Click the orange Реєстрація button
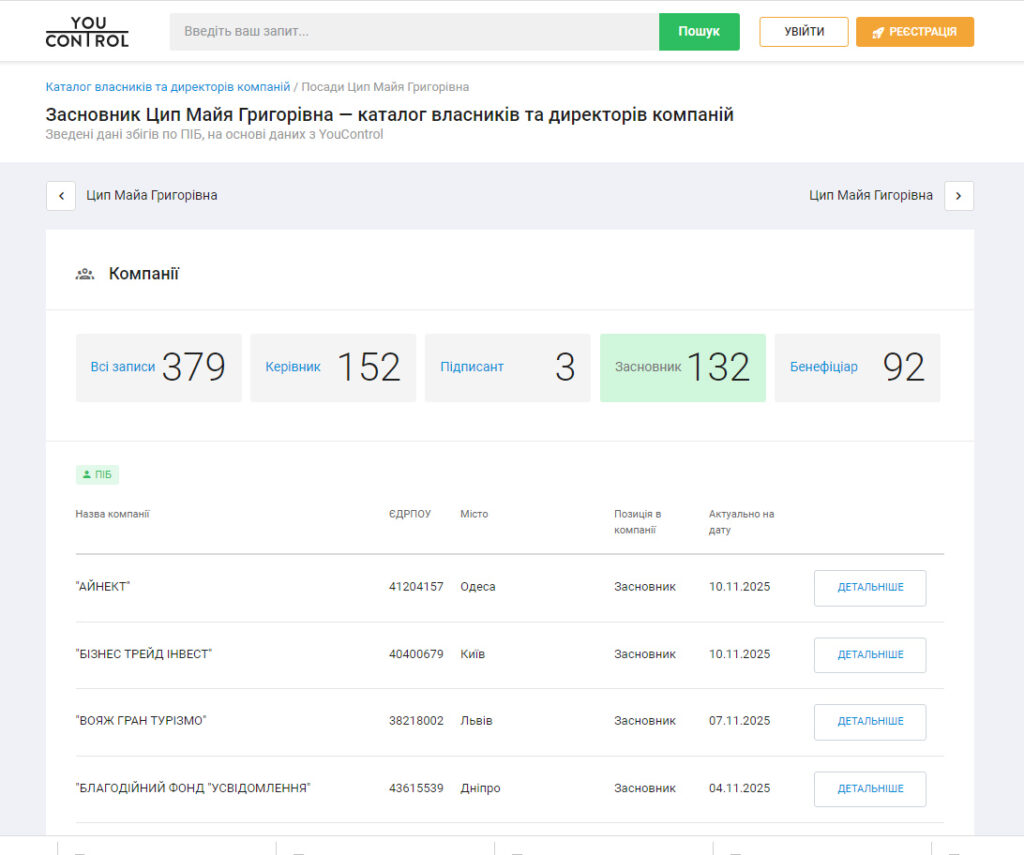 [x=914, y=32]
